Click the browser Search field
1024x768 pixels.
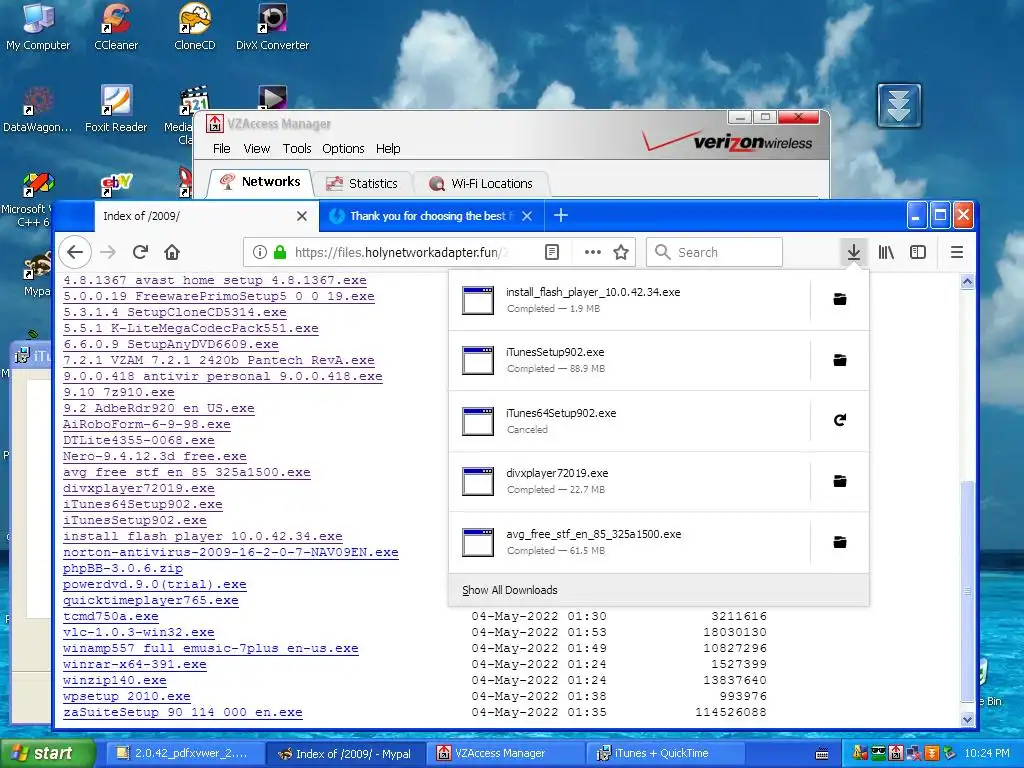[x=714, y=252]
